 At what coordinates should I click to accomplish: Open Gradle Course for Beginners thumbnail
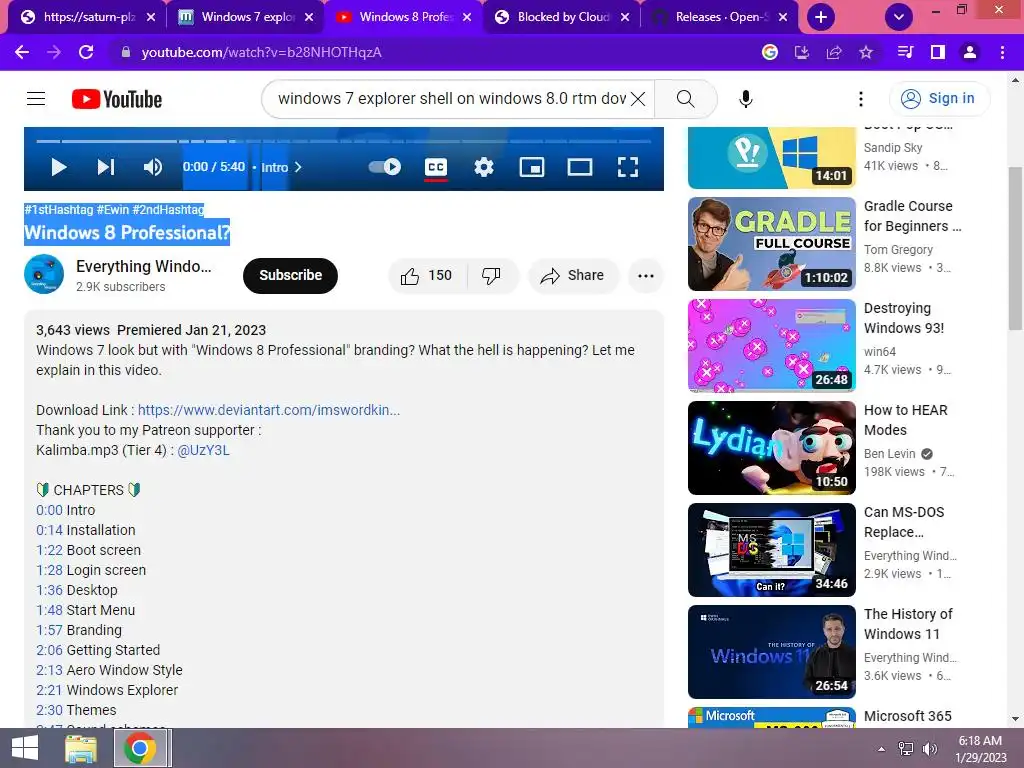772,244
